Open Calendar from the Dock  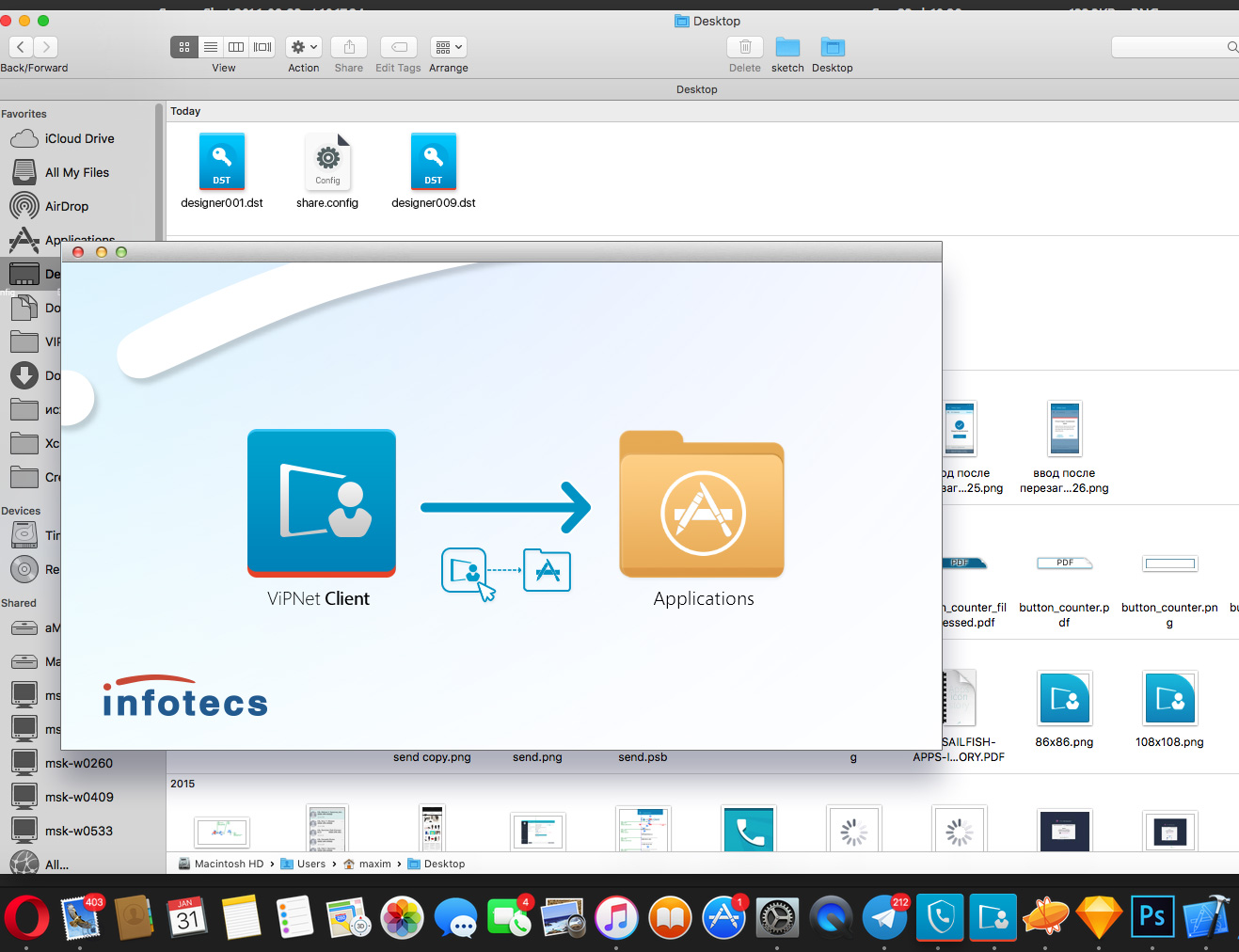point(188,917)
